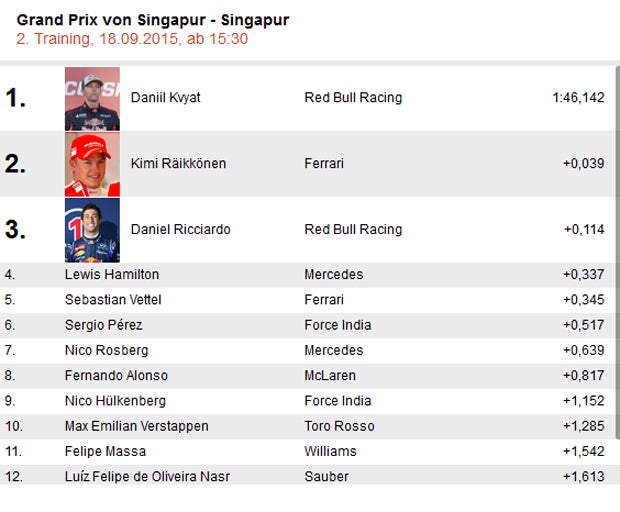Click the Sergio Pérez row name
Screen dimensions: 620x512
click(103, 325)
